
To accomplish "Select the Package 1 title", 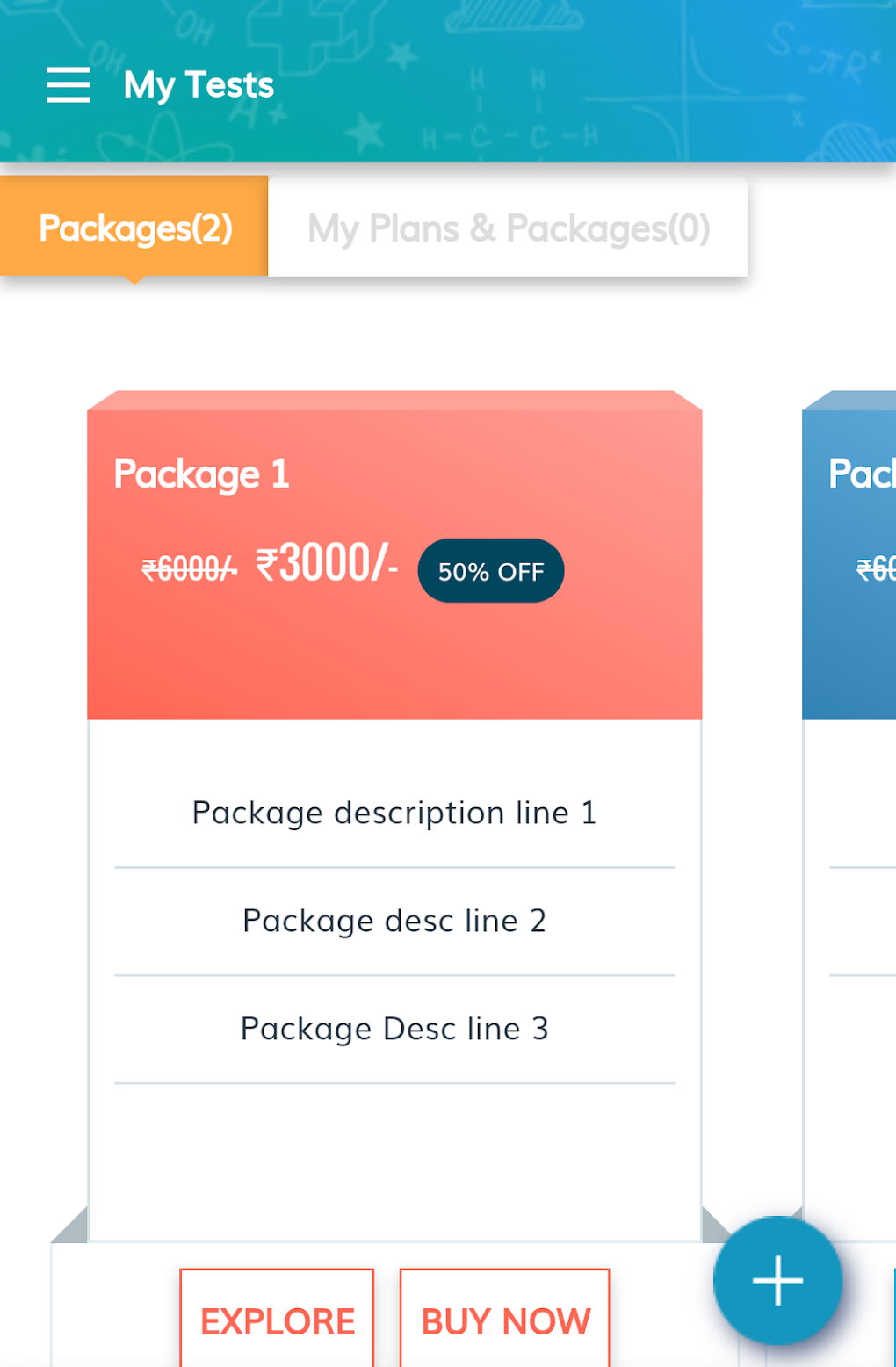I will point(202,474).
